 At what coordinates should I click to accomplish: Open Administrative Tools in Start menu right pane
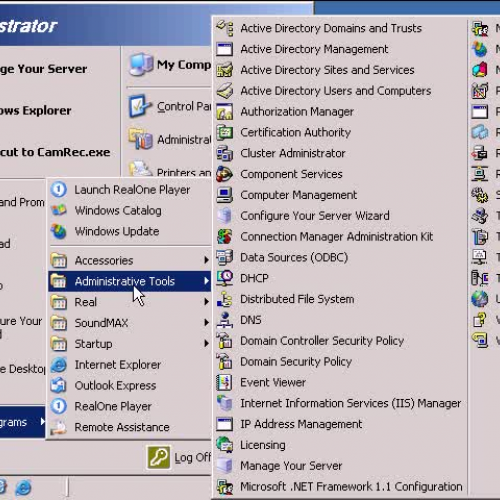point(170,139)
